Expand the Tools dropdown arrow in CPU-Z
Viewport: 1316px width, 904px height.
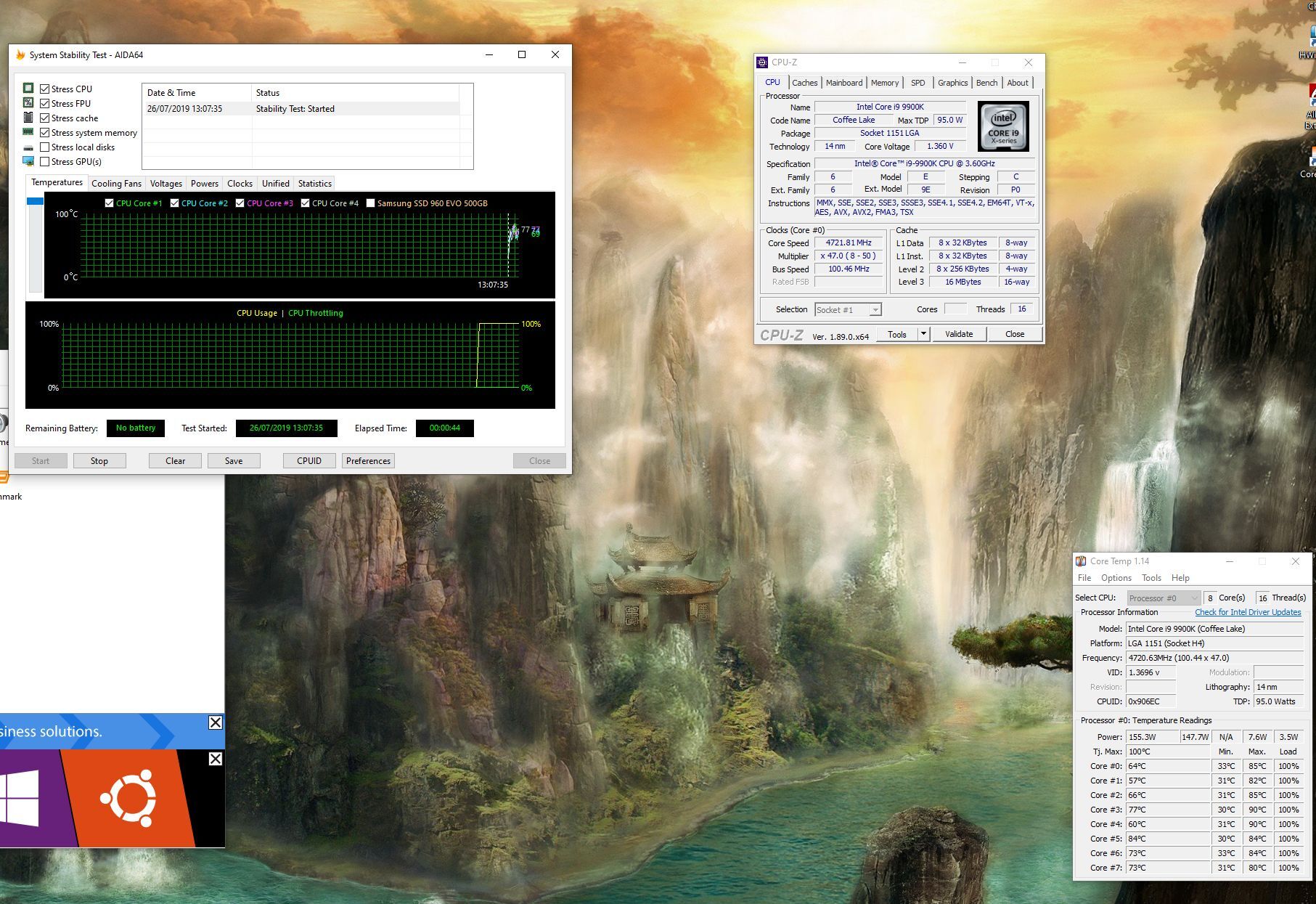click(x=923, y=334)
